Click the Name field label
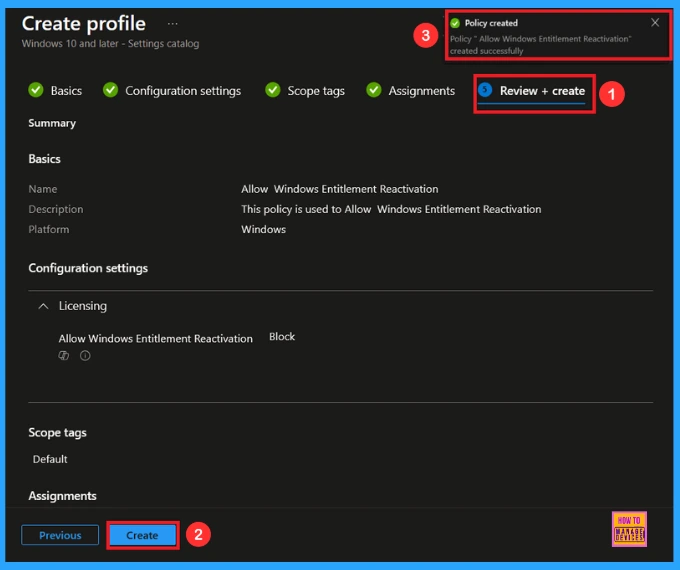This screenshot has width=680, height=570. click(42, 189)
